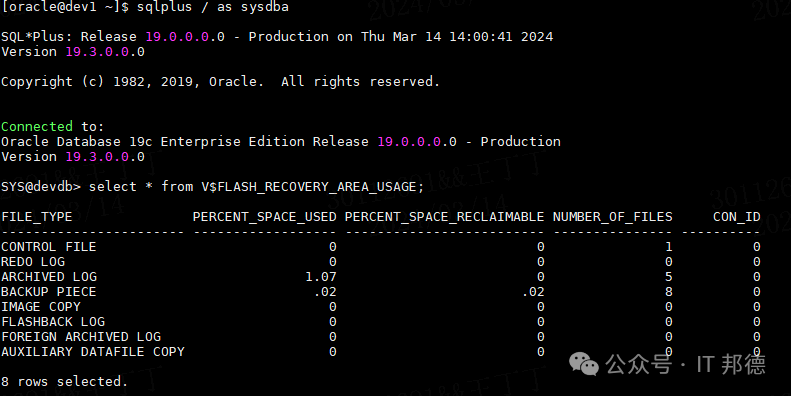Click the NUMBER_OF_FILES column header

[x=612, y=217]
